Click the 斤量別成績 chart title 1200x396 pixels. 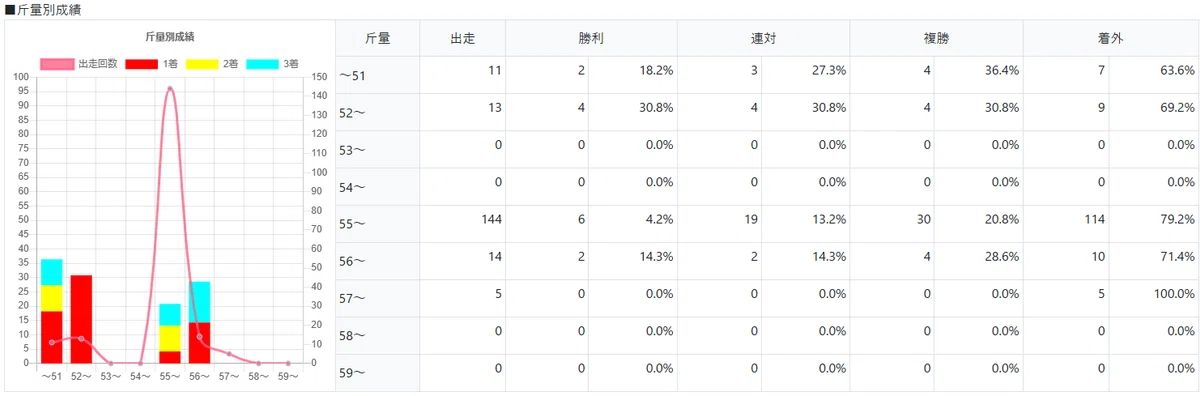point(169,37)
